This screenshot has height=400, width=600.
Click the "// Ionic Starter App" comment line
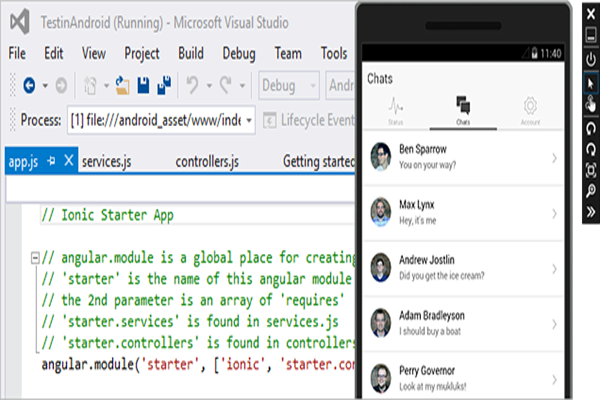(108, 215)
